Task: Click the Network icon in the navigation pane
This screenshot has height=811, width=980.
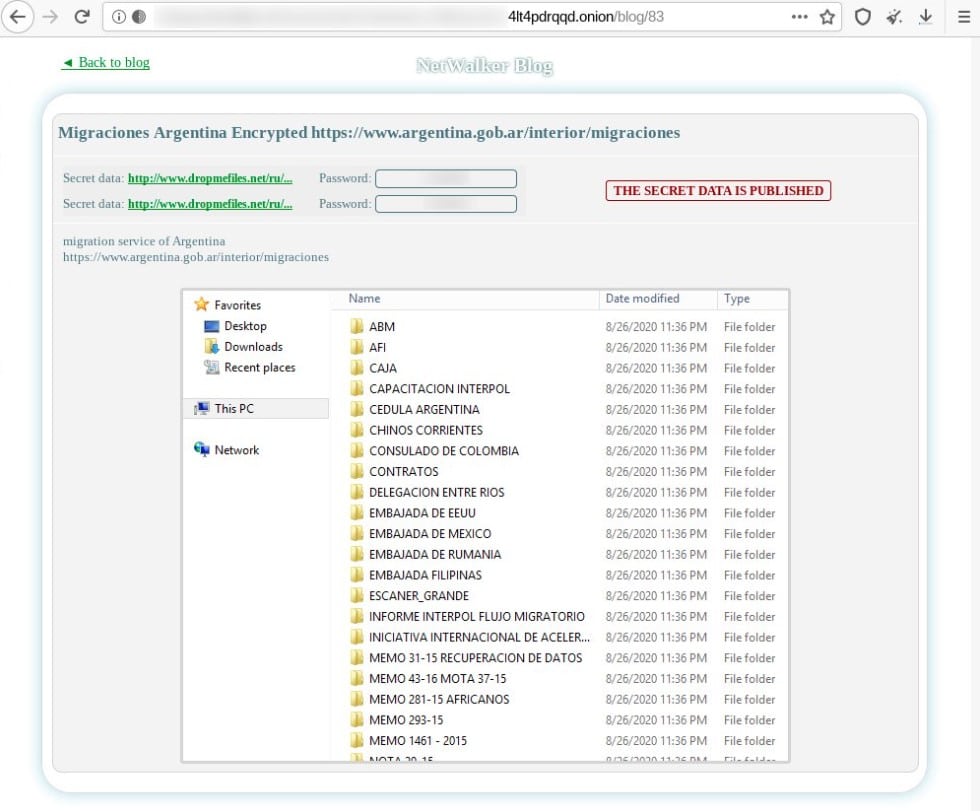Action: point(201,449)
